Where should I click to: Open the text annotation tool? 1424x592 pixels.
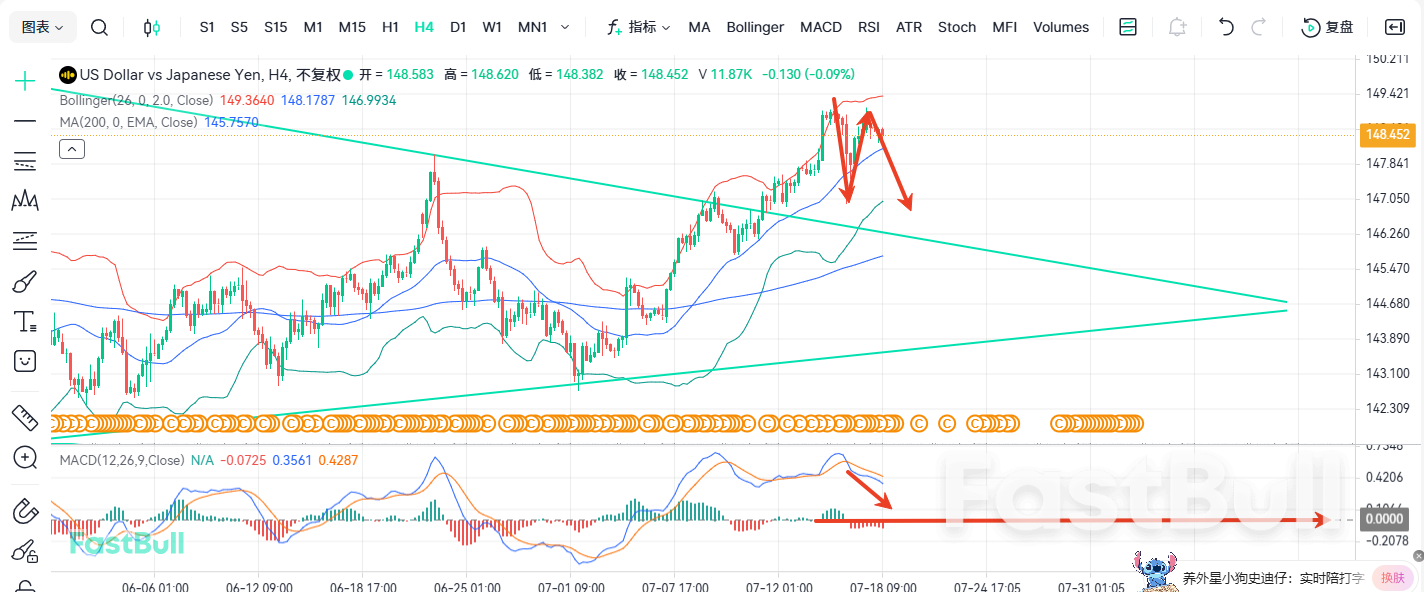pyautogui.click(x=24, y=321)
